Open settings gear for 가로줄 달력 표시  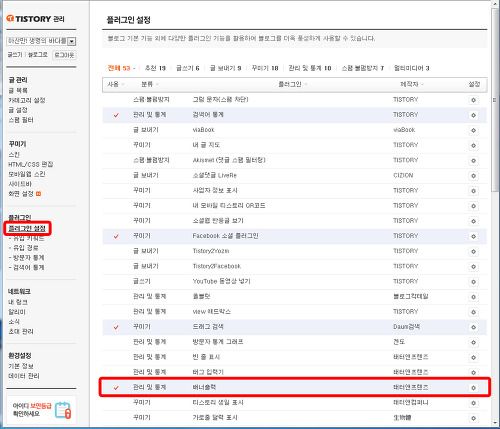473,418
